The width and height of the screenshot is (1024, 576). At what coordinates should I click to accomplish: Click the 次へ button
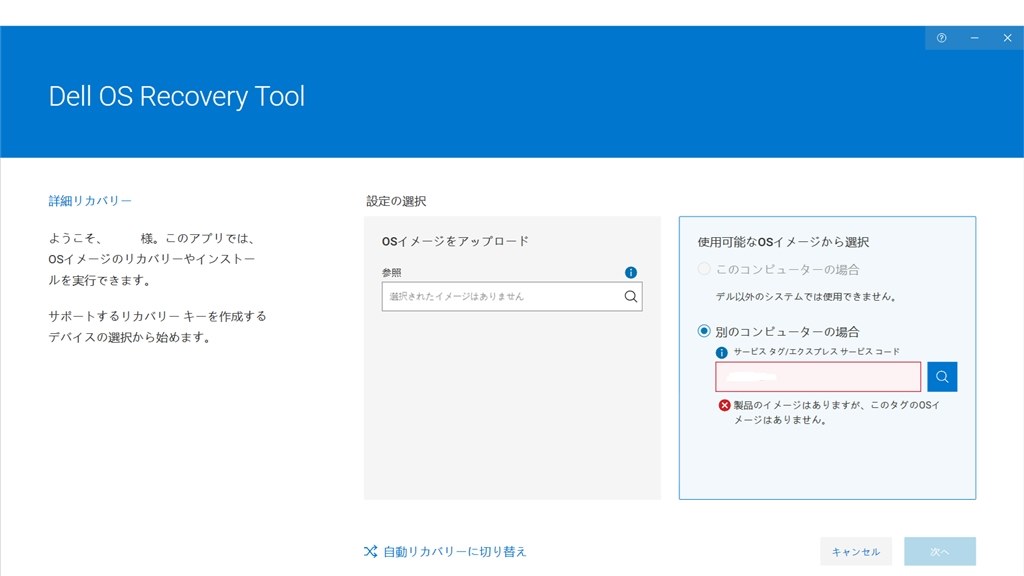click(940, 552)
